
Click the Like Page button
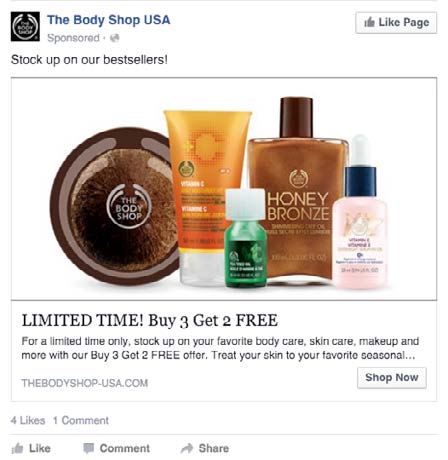396,23
